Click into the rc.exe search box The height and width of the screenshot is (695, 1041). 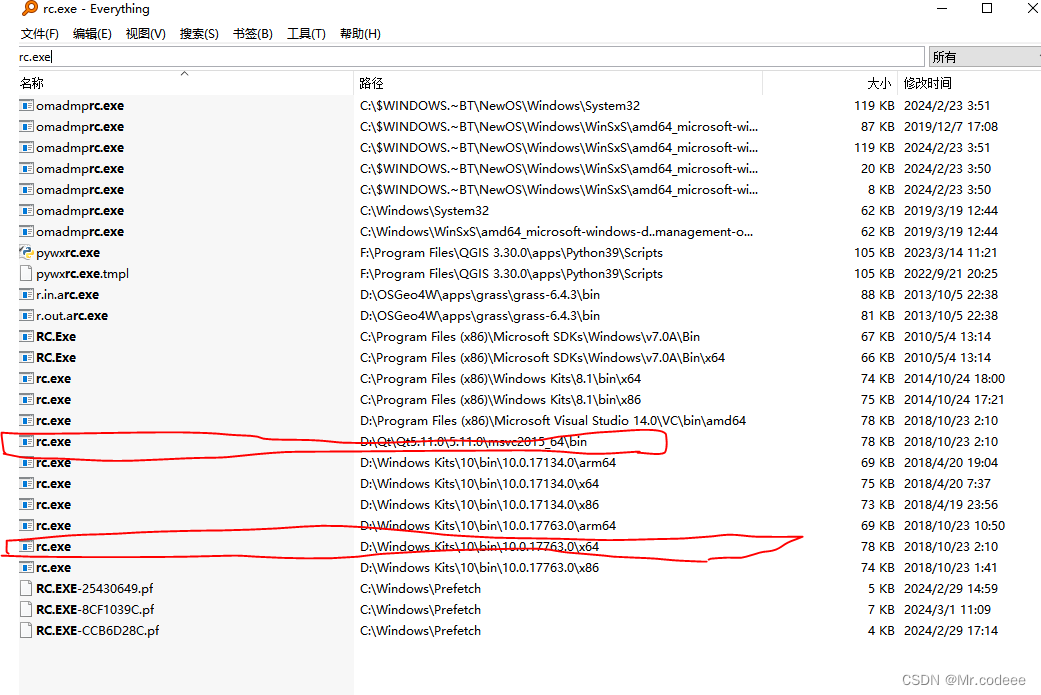pyautogui.click(x=470, y=57)
